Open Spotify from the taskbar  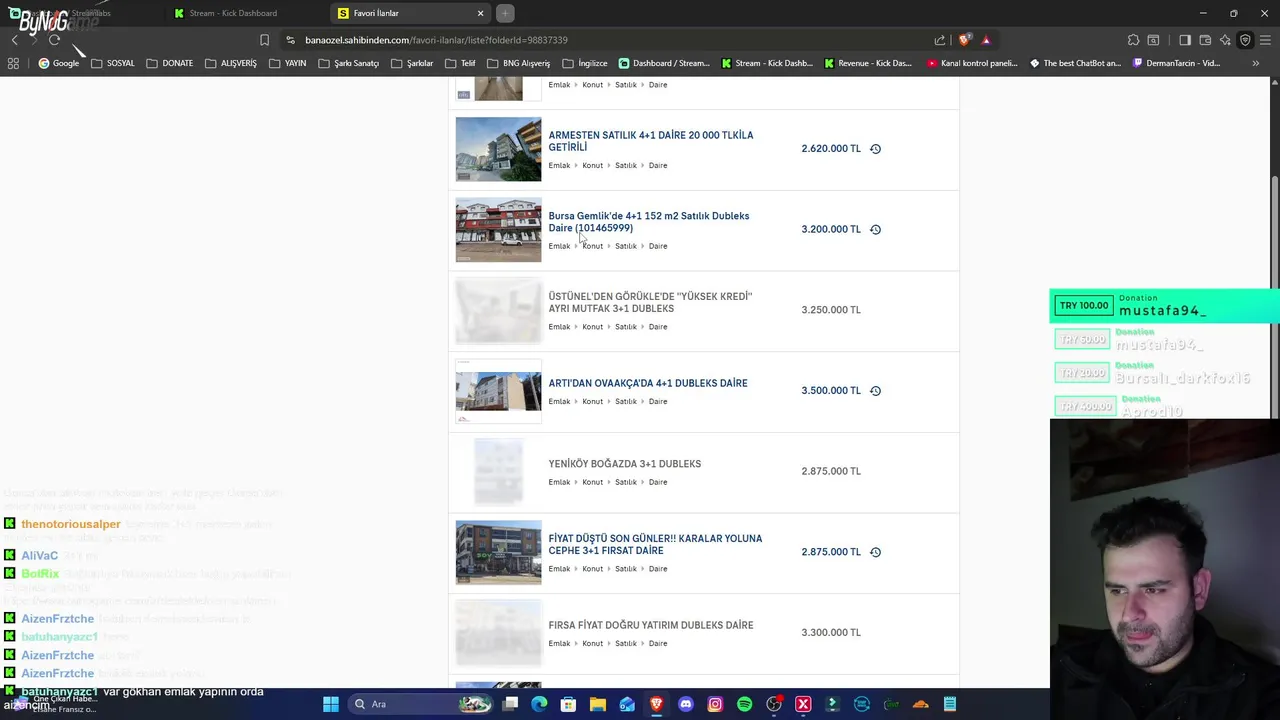[x=744, y=704]
